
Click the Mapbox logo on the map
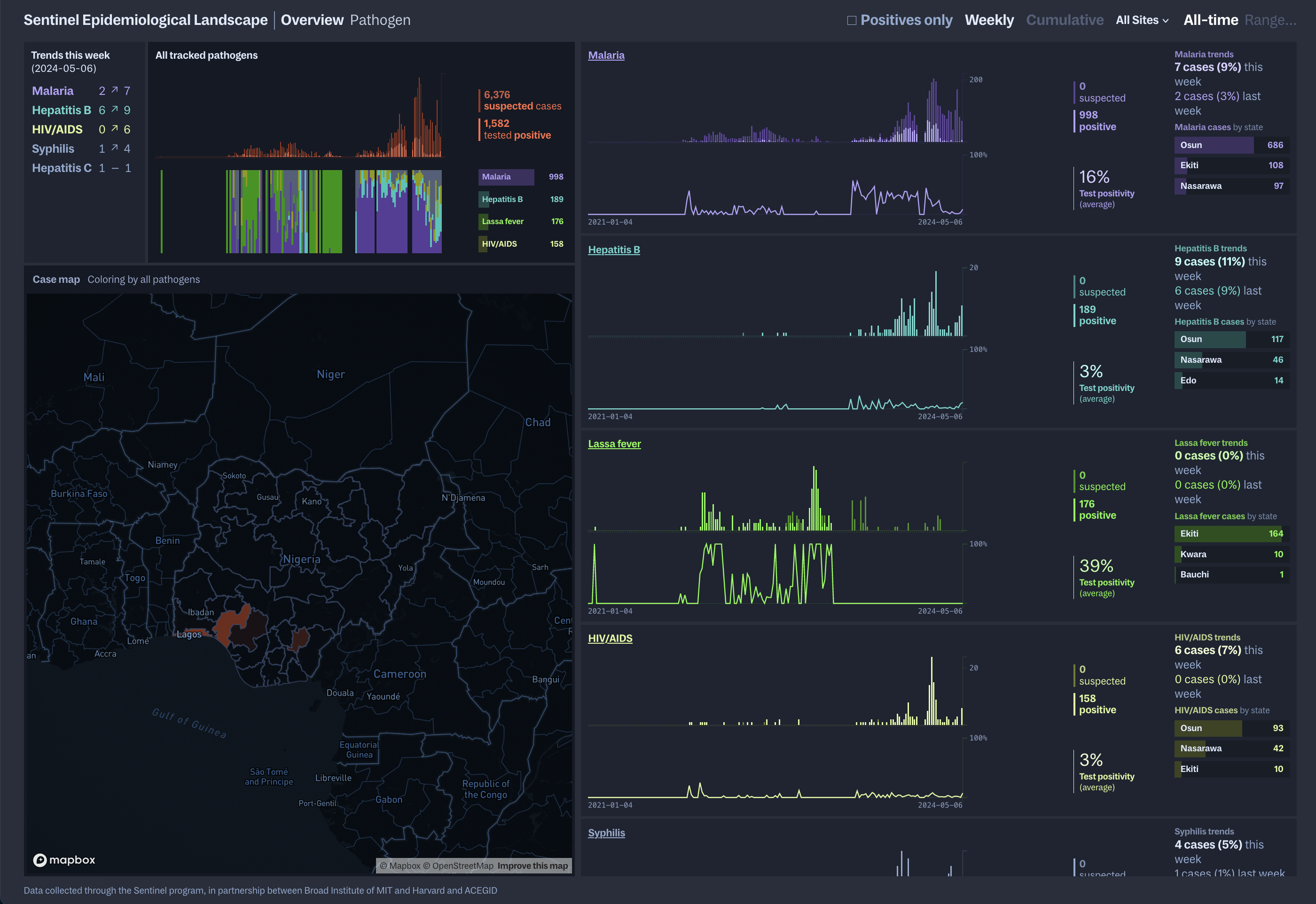point(64,860)
